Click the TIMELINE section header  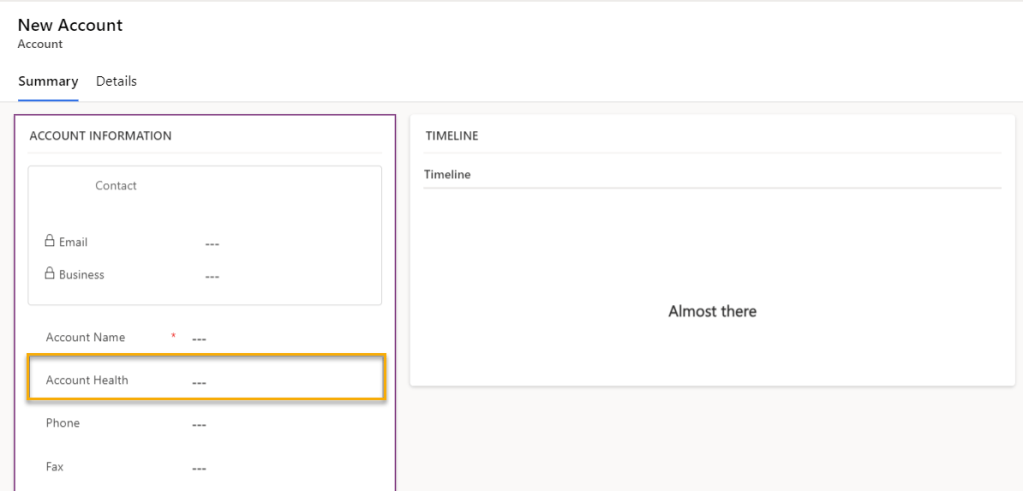(451, 136)
